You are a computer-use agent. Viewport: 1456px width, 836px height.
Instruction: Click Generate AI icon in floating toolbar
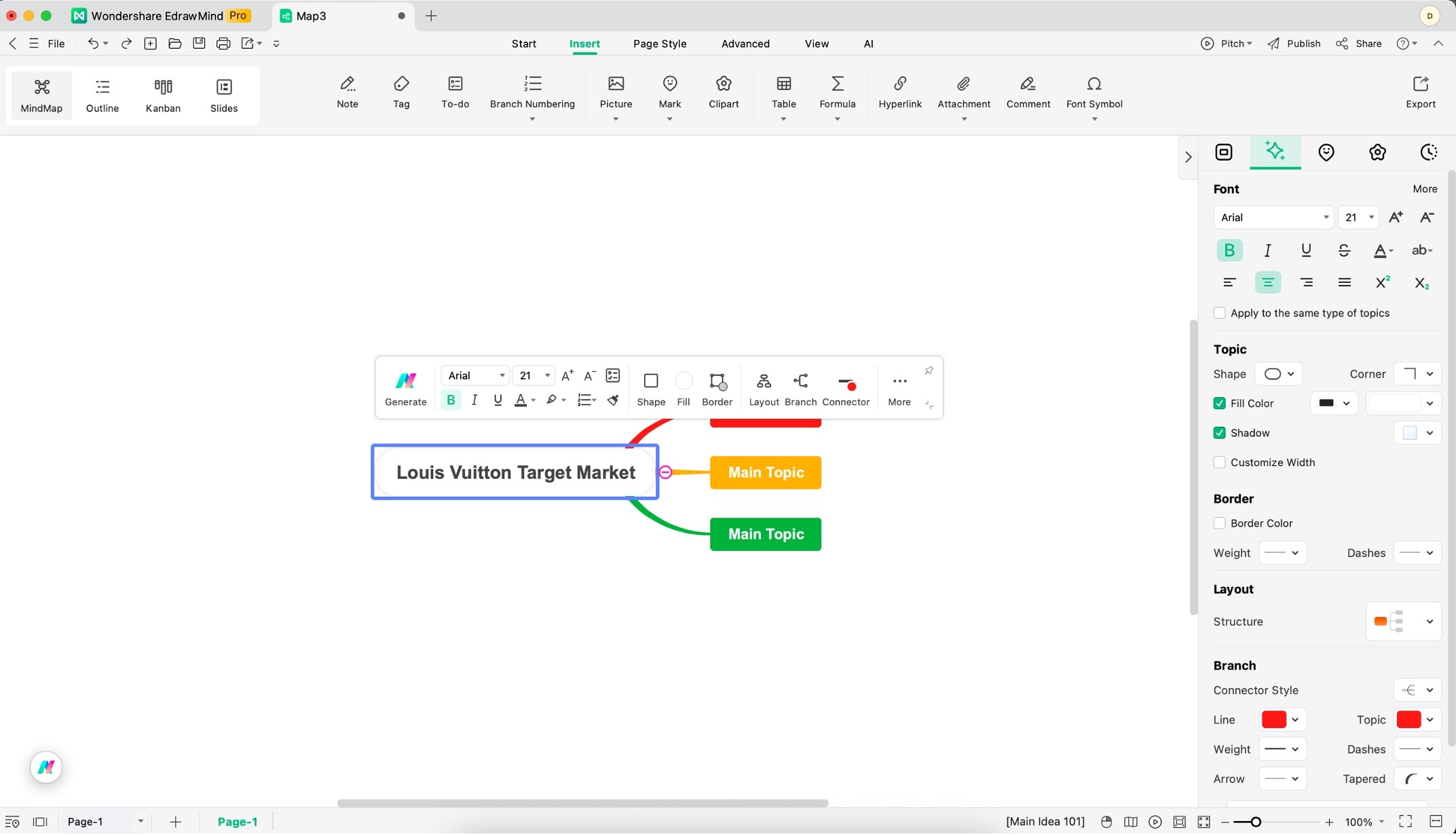tap(405, 388)
